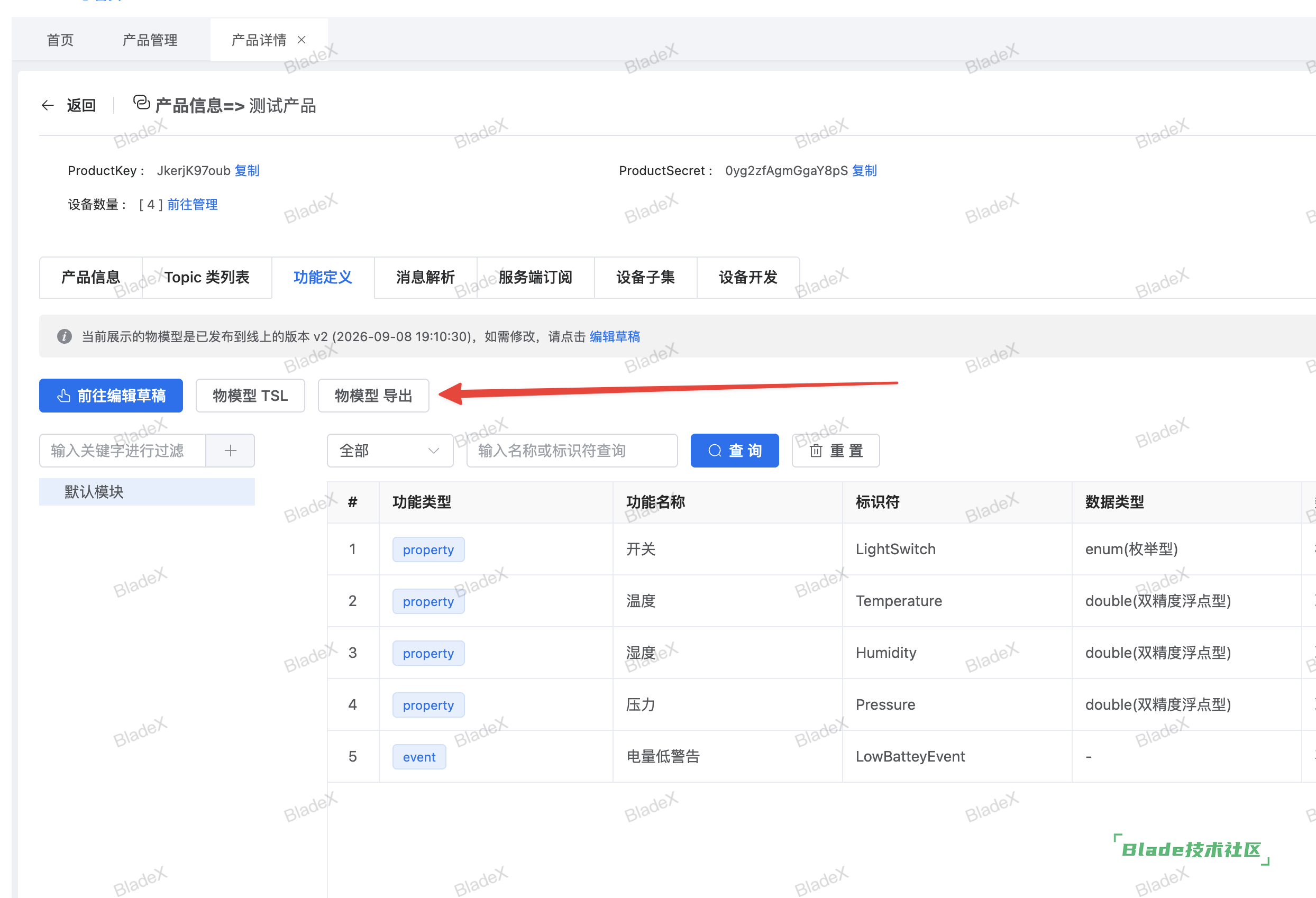1316x898 pixels.
Task: Click 前往编辑草稿 button
Action: 111,396
